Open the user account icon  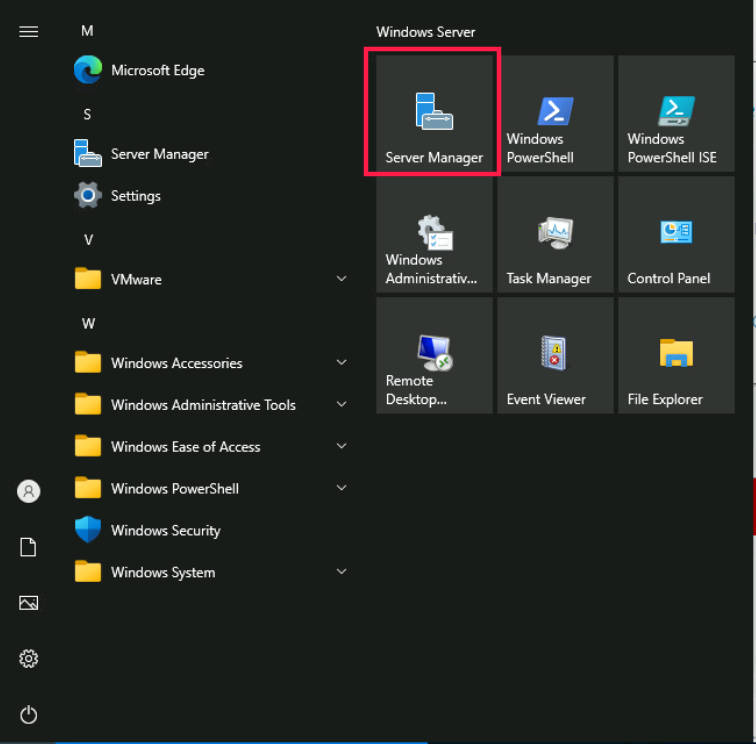[x=28, y=491]
